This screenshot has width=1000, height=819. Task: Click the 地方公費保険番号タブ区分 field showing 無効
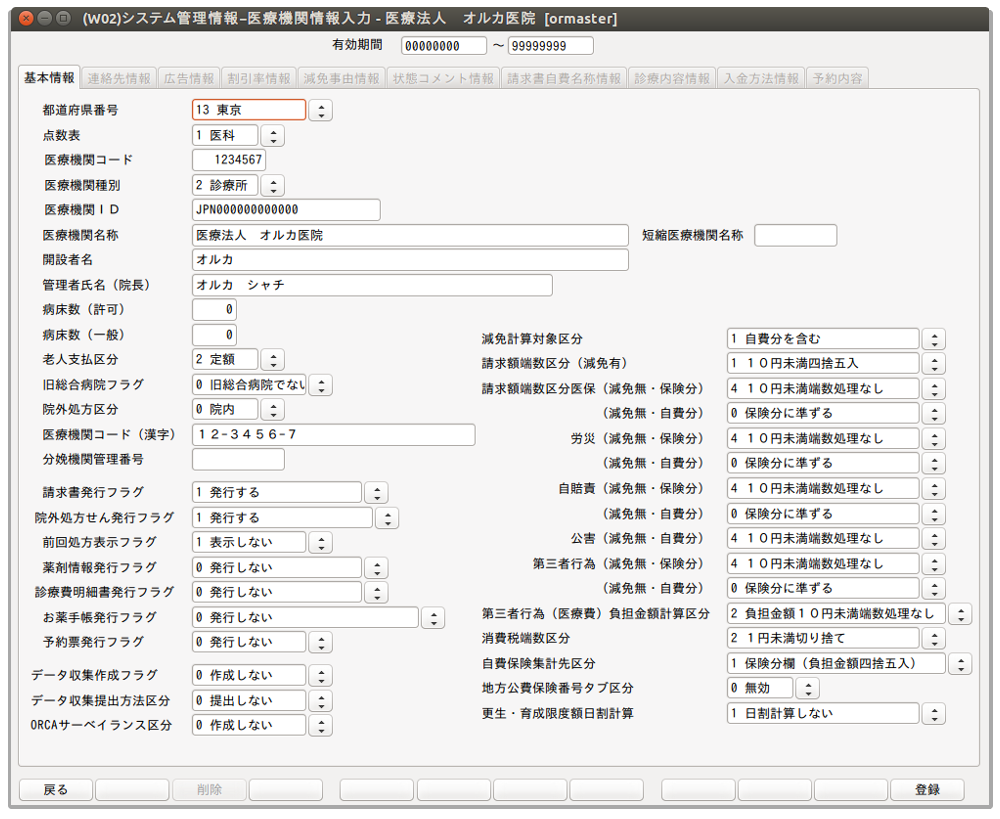click(760, 688)
